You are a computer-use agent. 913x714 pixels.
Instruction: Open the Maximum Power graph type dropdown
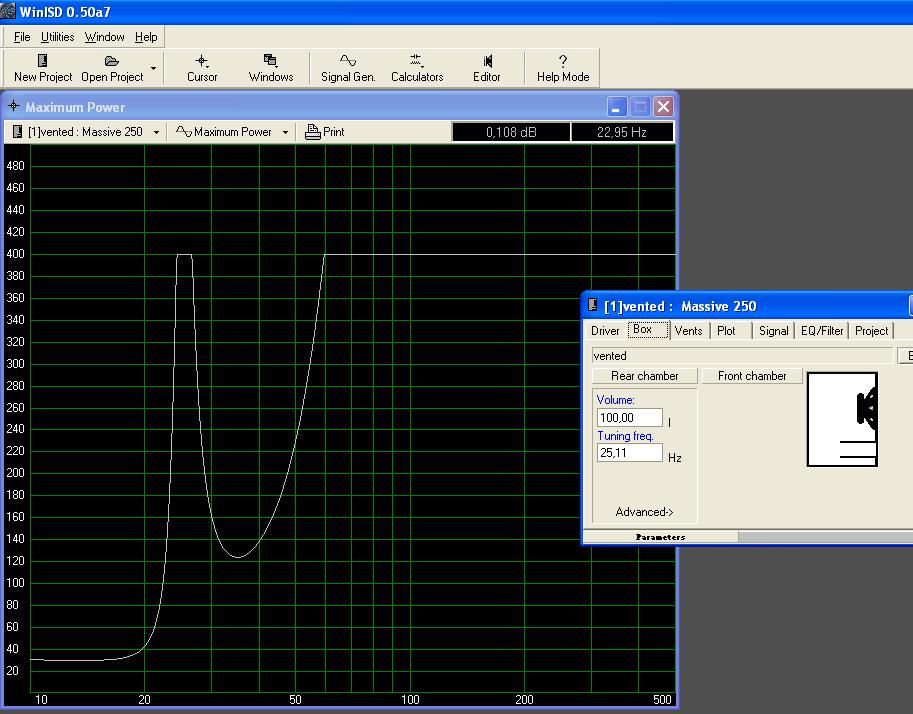click(x=285, y=132)
